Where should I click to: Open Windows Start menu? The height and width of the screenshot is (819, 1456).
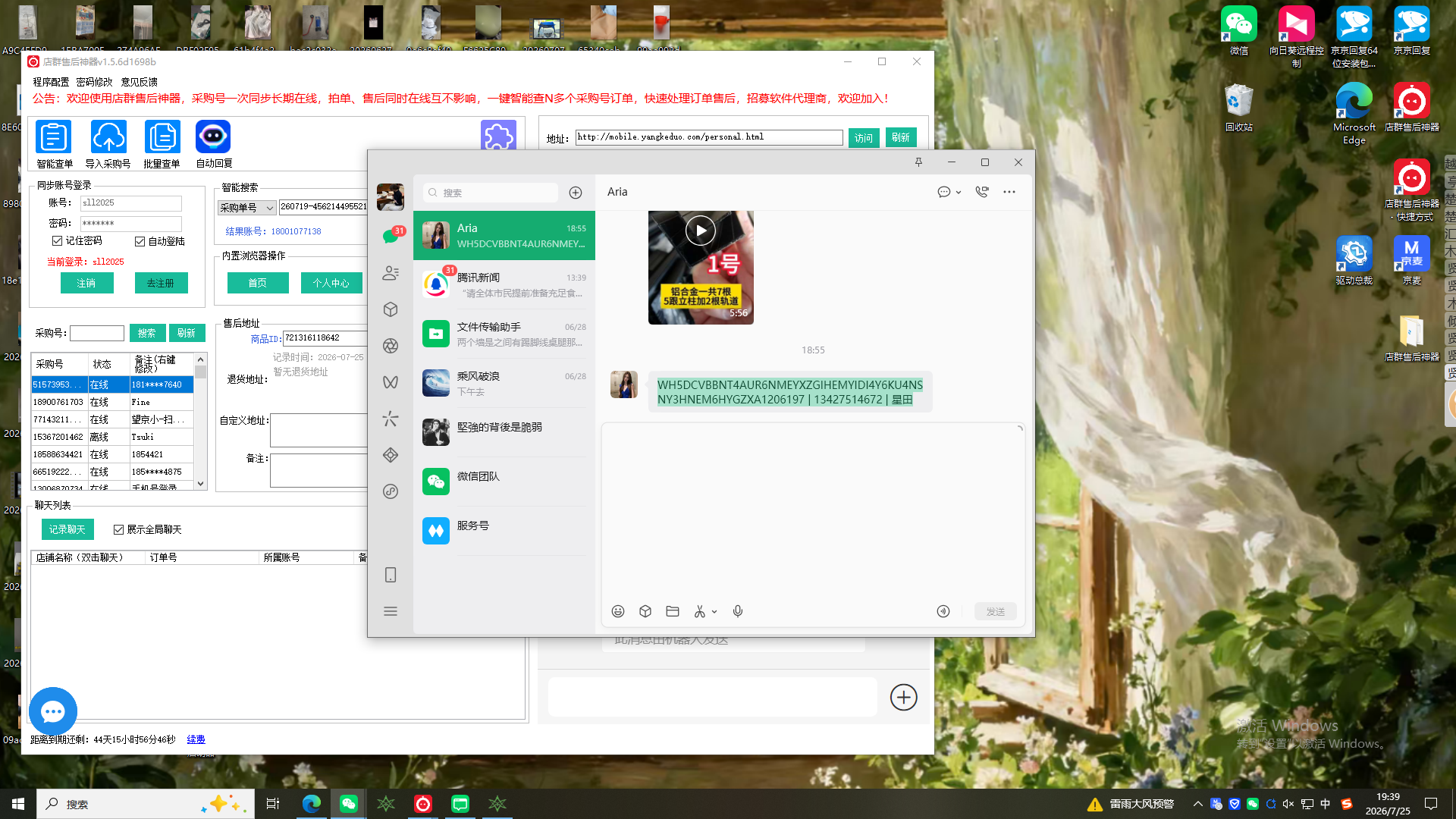[18, 804]
